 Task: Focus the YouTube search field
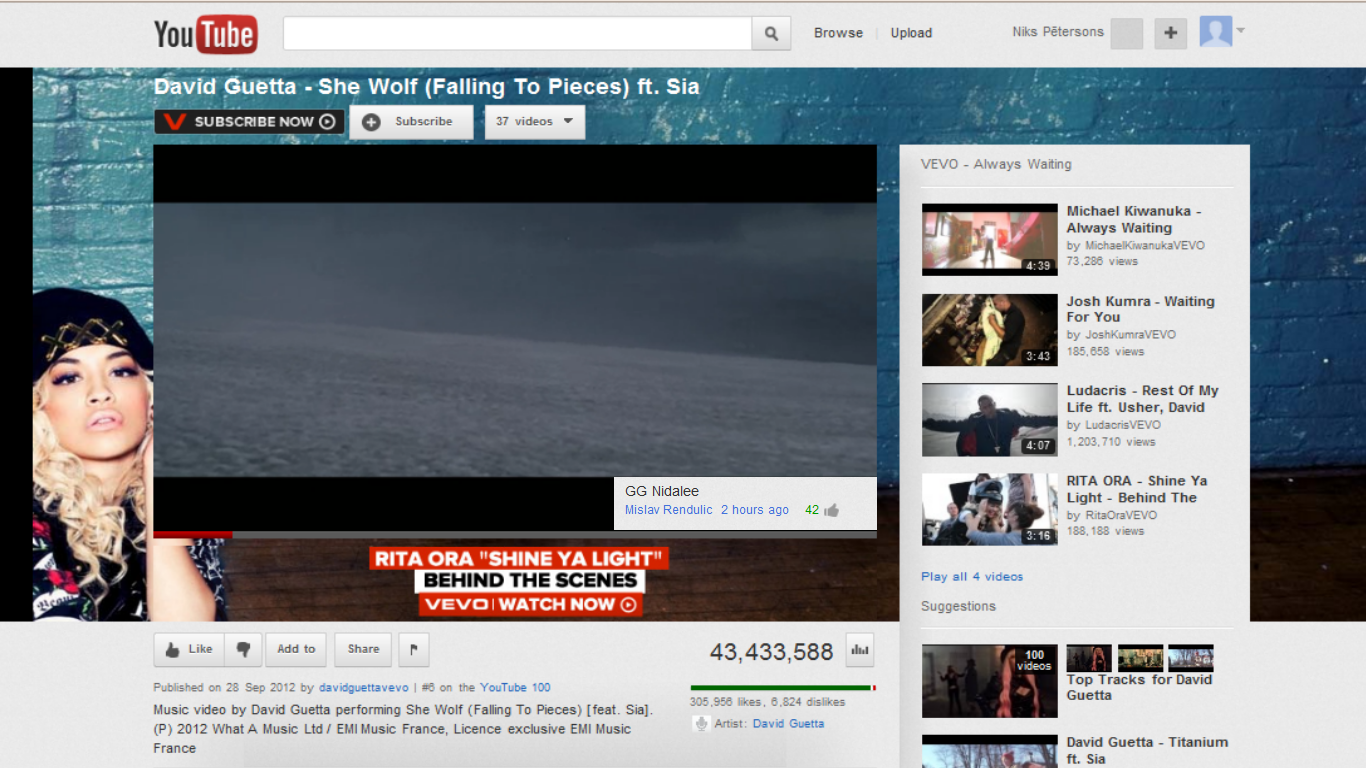(517, 33)
